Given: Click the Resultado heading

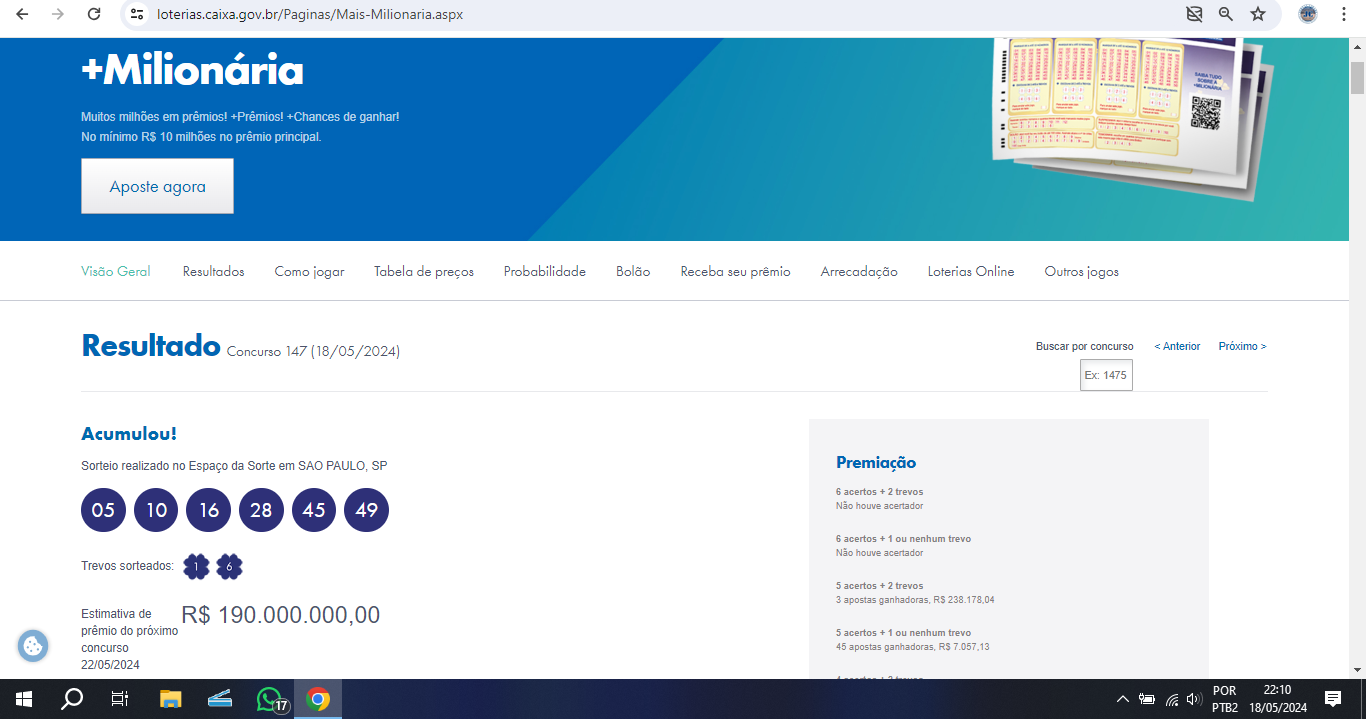Looking at the screenshot, I should (x=151, y=346).
